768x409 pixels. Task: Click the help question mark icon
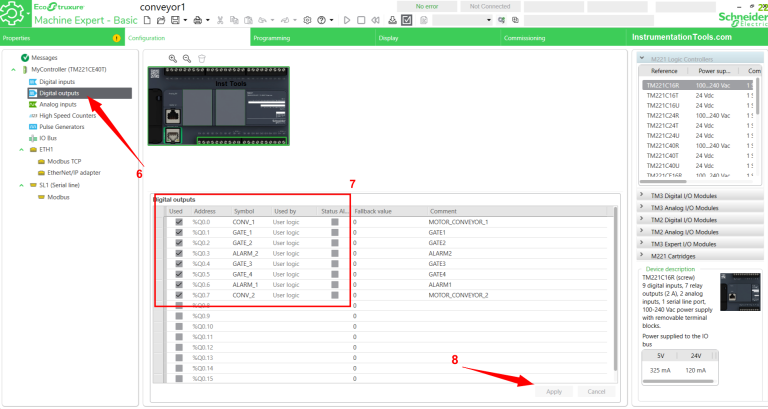click(x=321, y=20)
